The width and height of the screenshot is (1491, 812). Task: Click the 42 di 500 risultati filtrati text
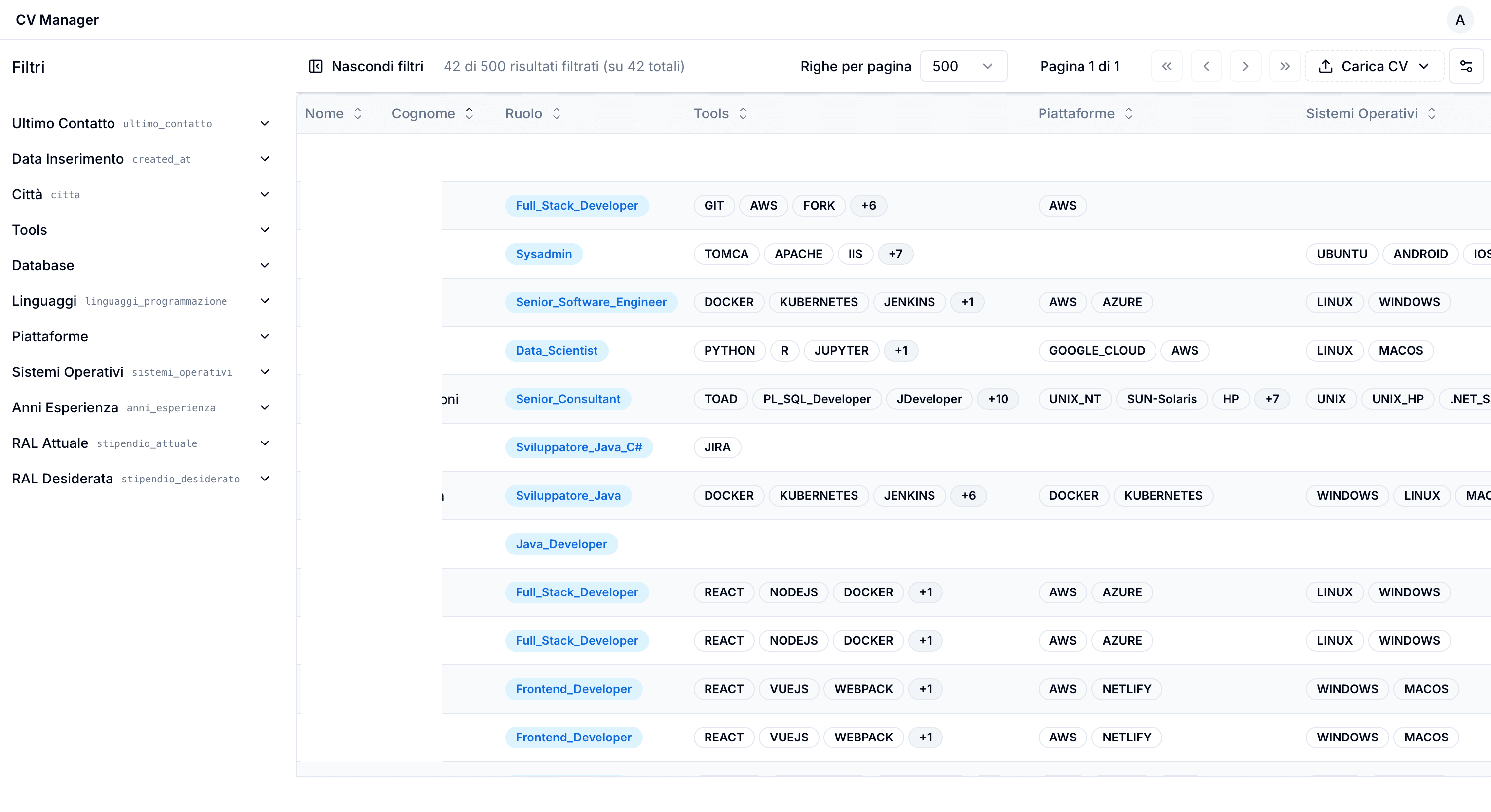click(564, 66)
